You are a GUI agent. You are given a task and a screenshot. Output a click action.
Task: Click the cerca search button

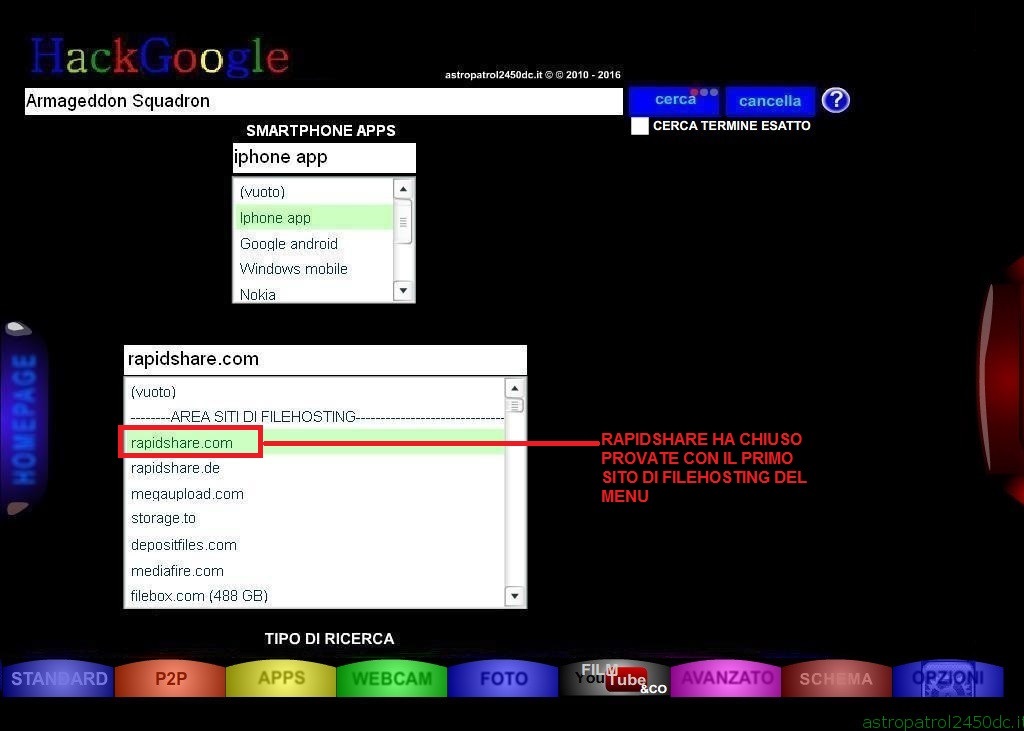pos(675,101)
